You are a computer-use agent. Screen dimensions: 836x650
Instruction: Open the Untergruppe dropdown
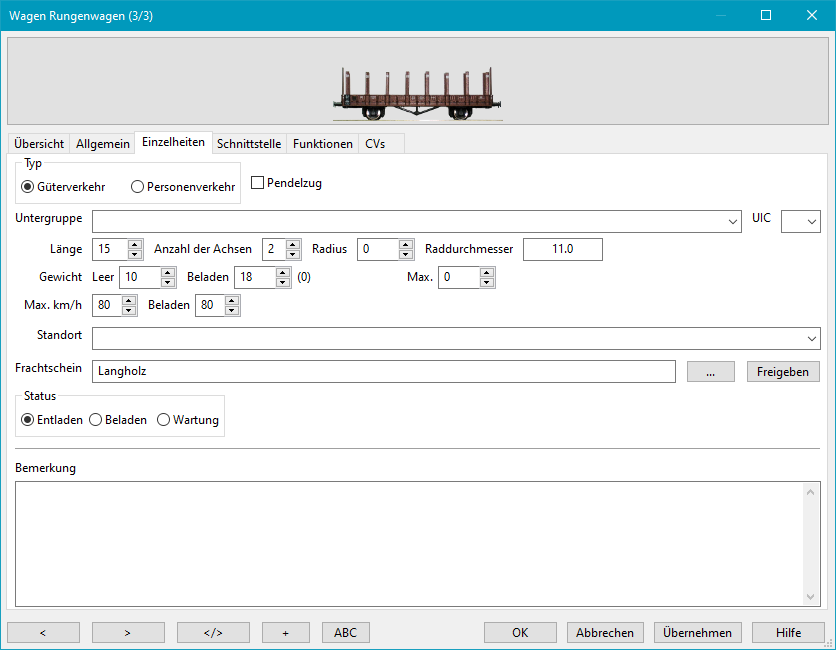coord(733,221)
